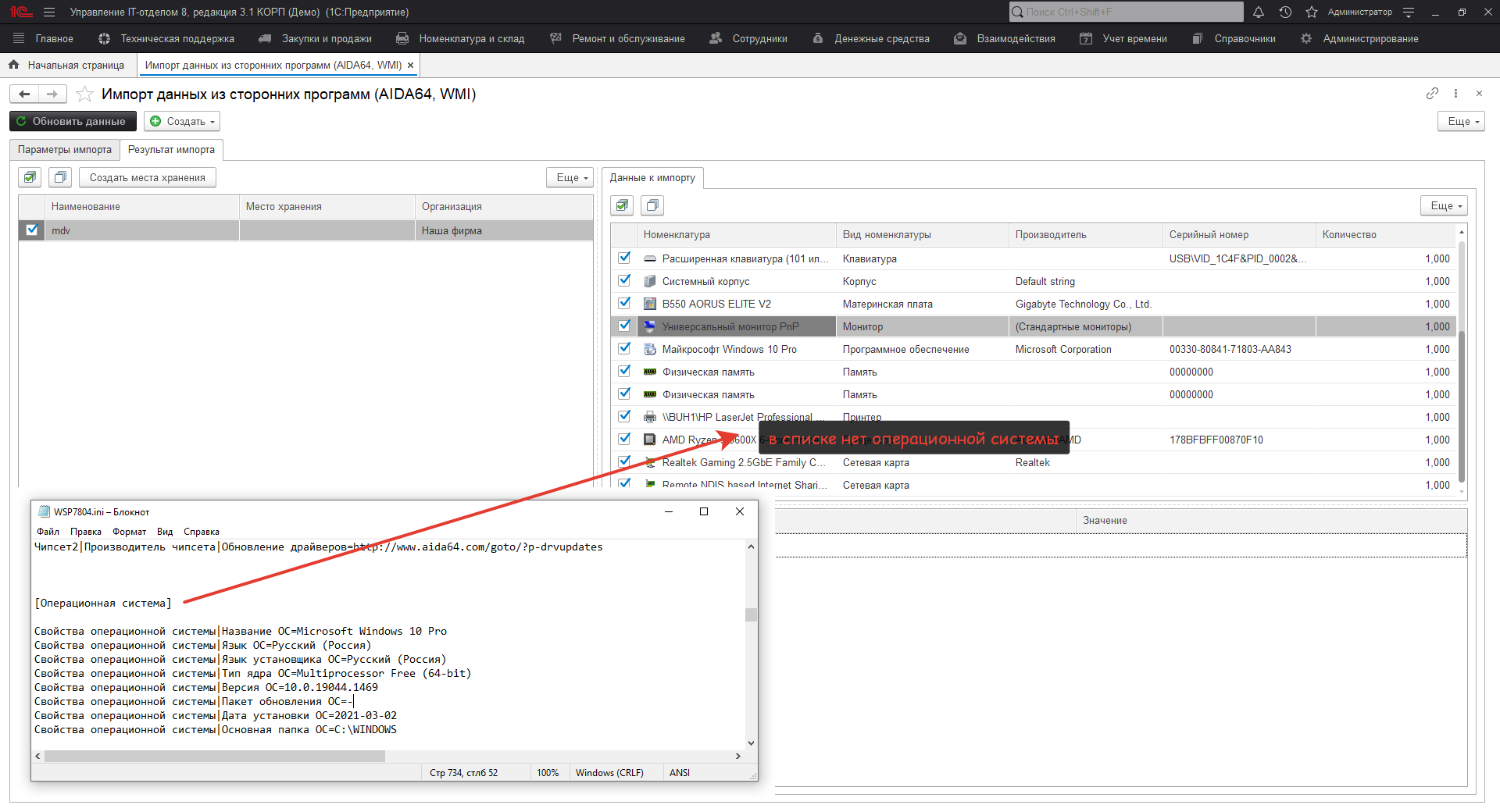Check all rows in left storage list
This screenshot has width=1500, height=812.
[30, 177]
